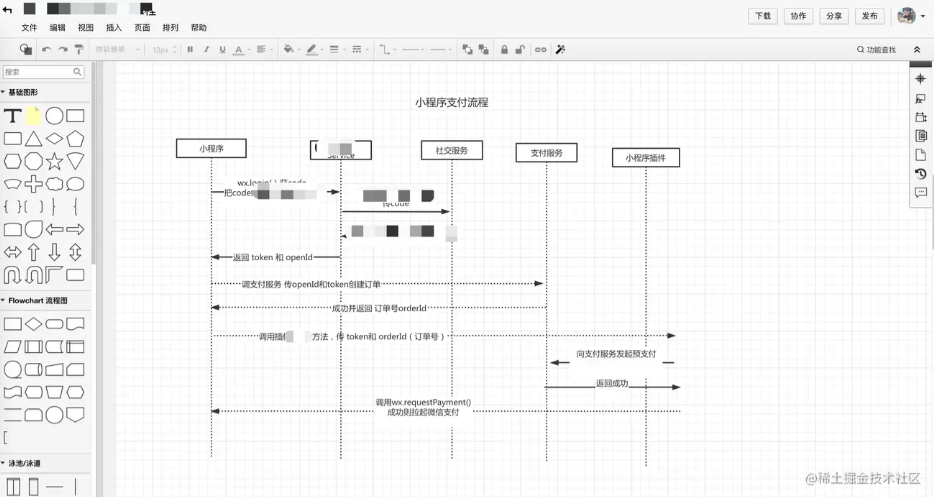Click the 分享 button

(834, 16)
